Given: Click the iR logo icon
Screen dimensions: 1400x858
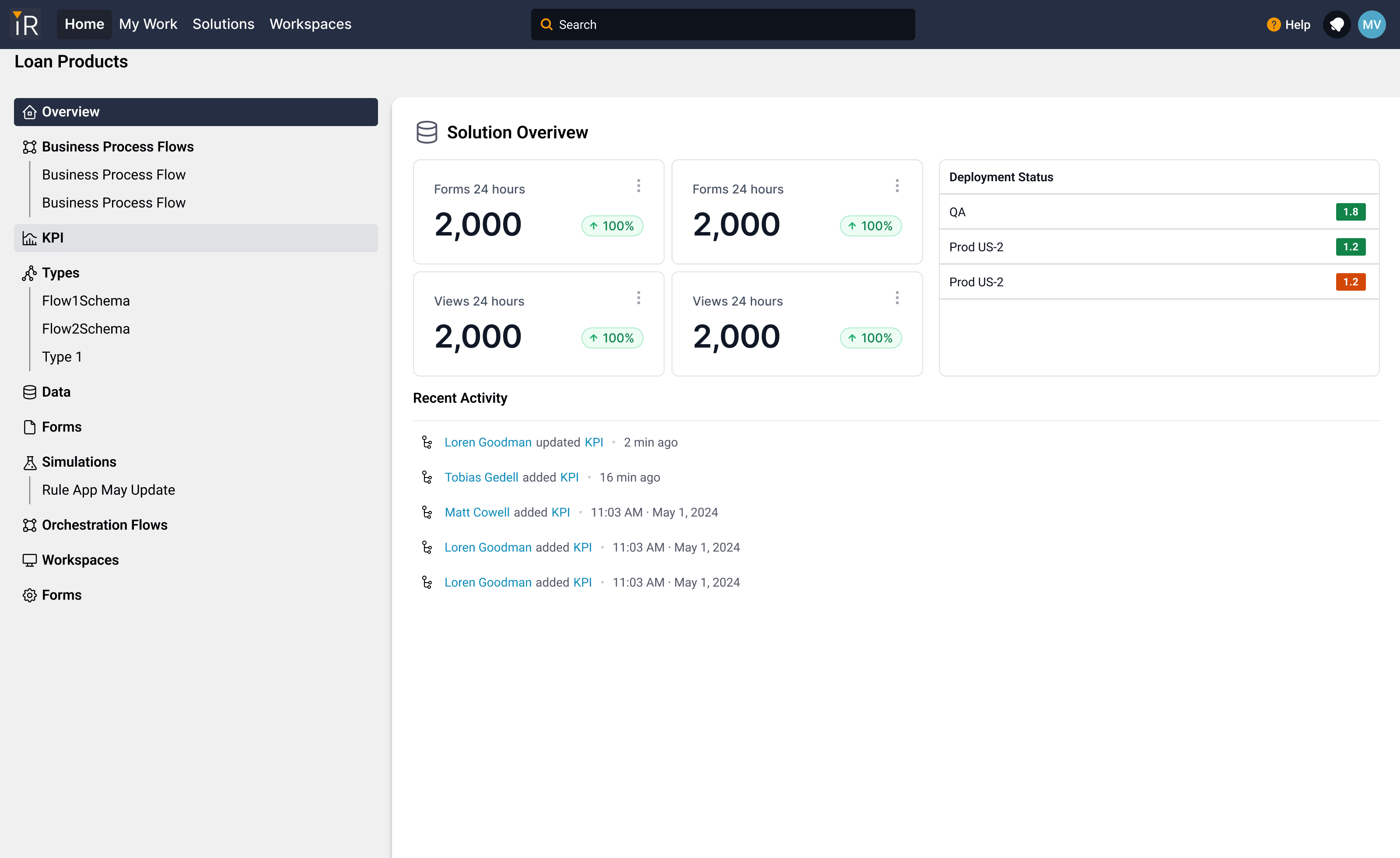Looking at the screenshot, I should coord(26,24).
